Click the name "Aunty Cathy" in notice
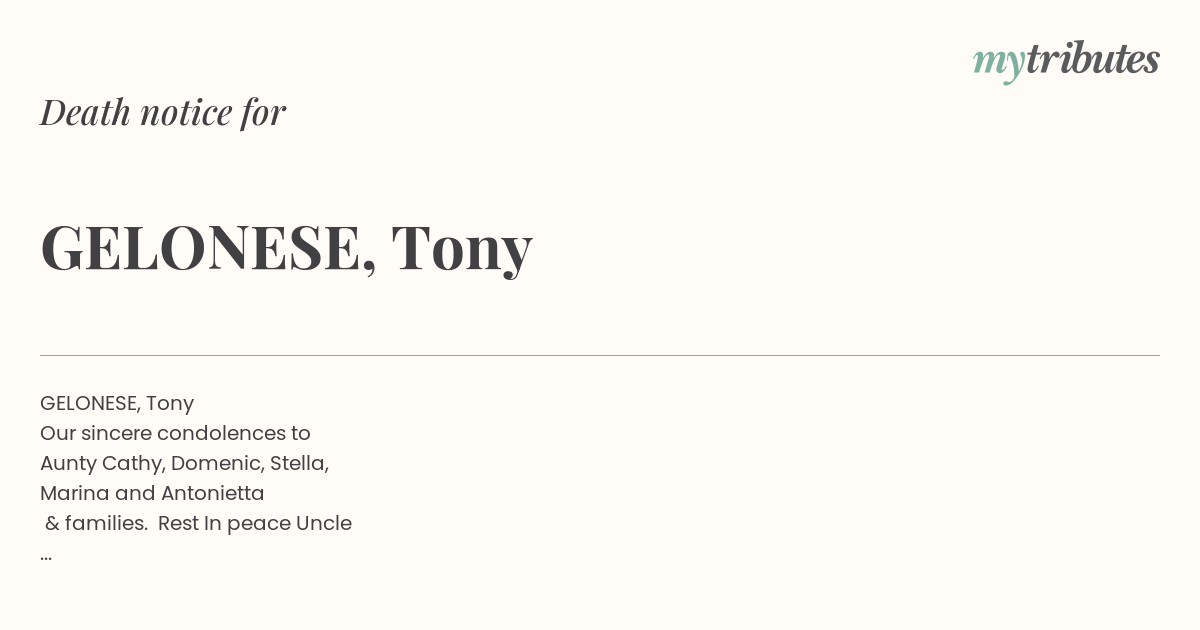This screenshot has height=630, width=1200. 101,464
